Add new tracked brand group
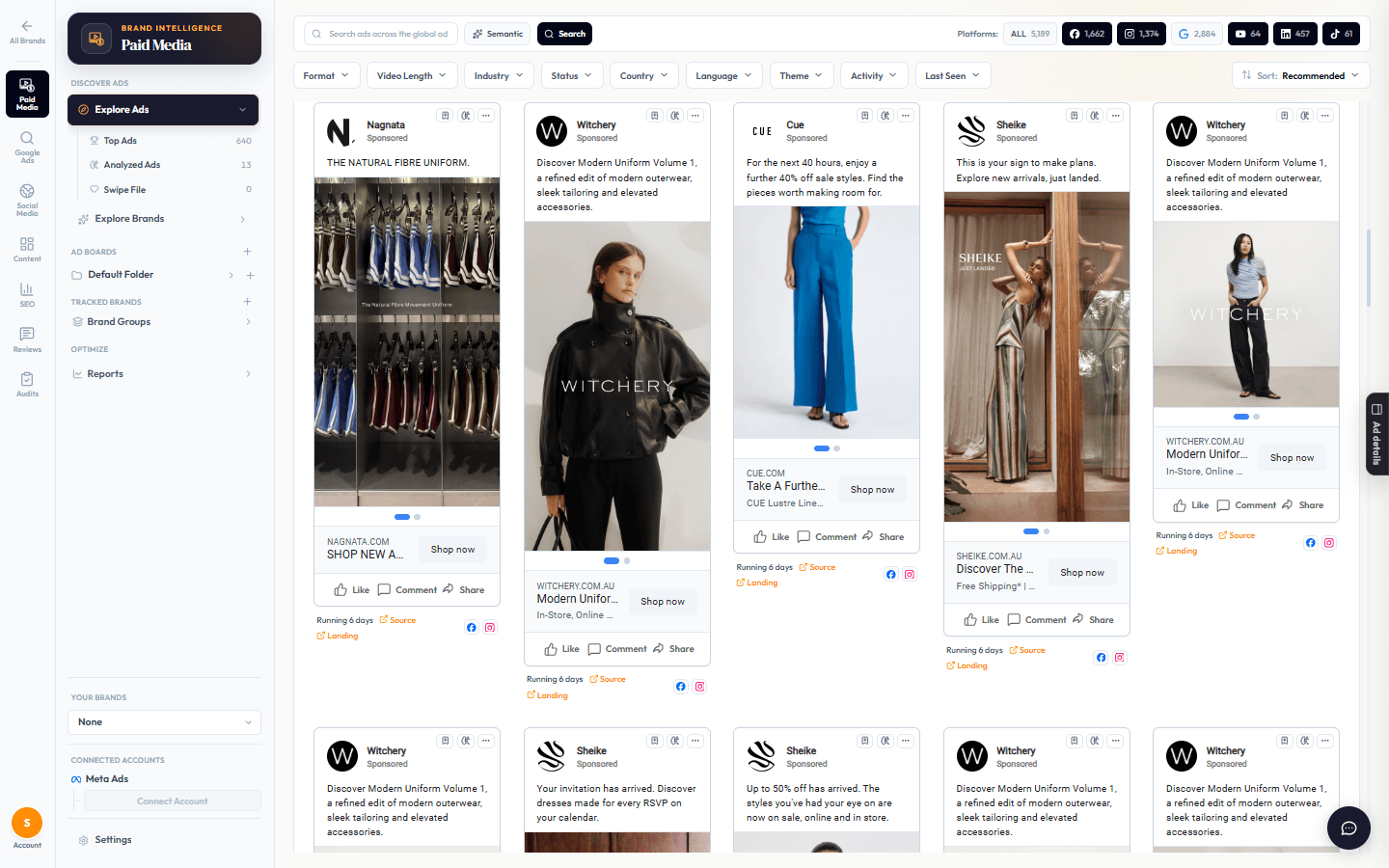1389x868 pixels. [x=248, y=302]
